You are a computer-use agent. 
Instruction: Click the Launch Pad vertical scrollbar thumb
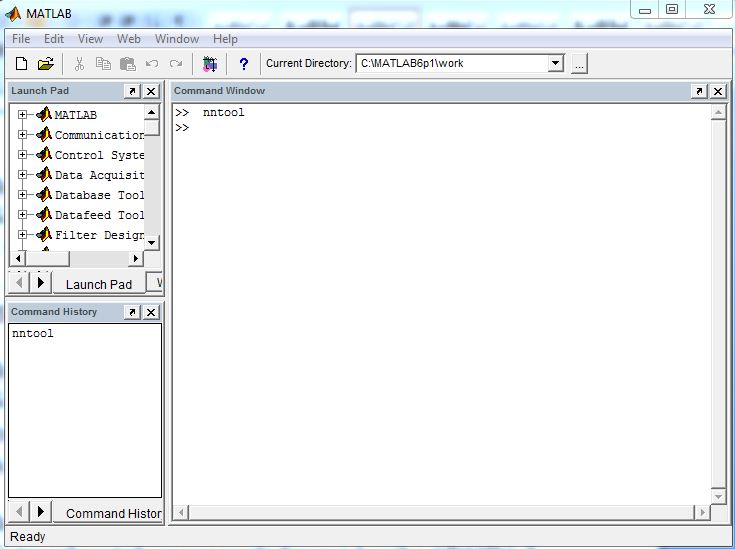151,128
